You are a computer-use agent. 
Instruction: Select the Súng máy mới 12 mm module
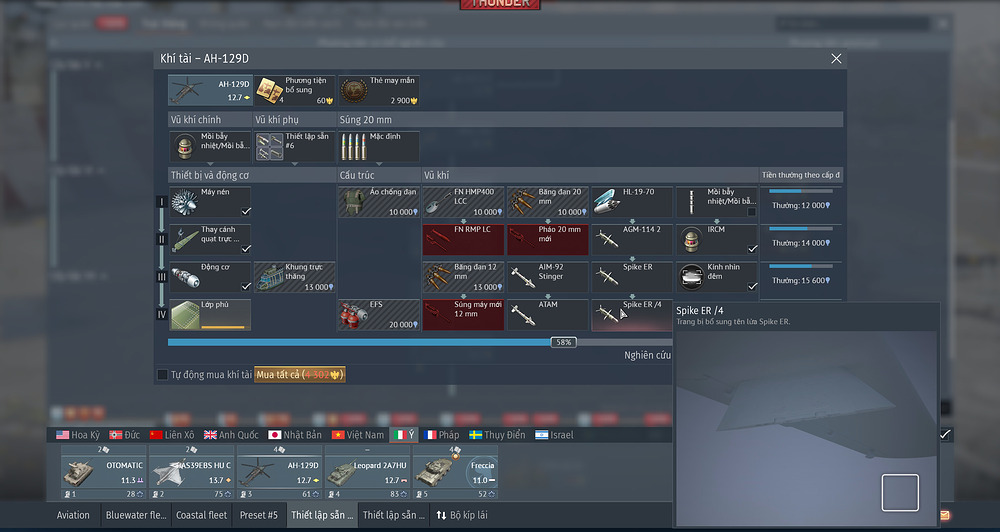pos(463,314)
